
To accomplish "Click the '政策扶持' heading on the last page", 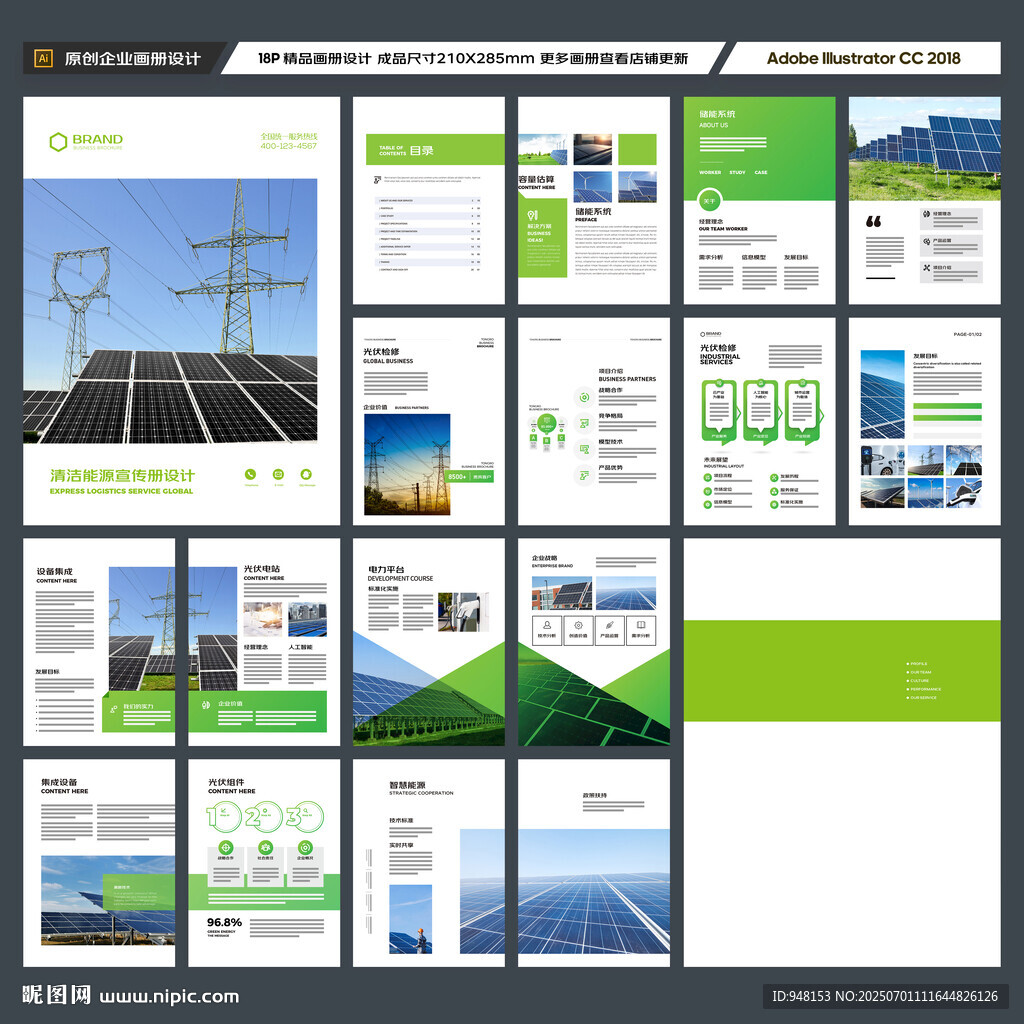I will coord(595,795).
